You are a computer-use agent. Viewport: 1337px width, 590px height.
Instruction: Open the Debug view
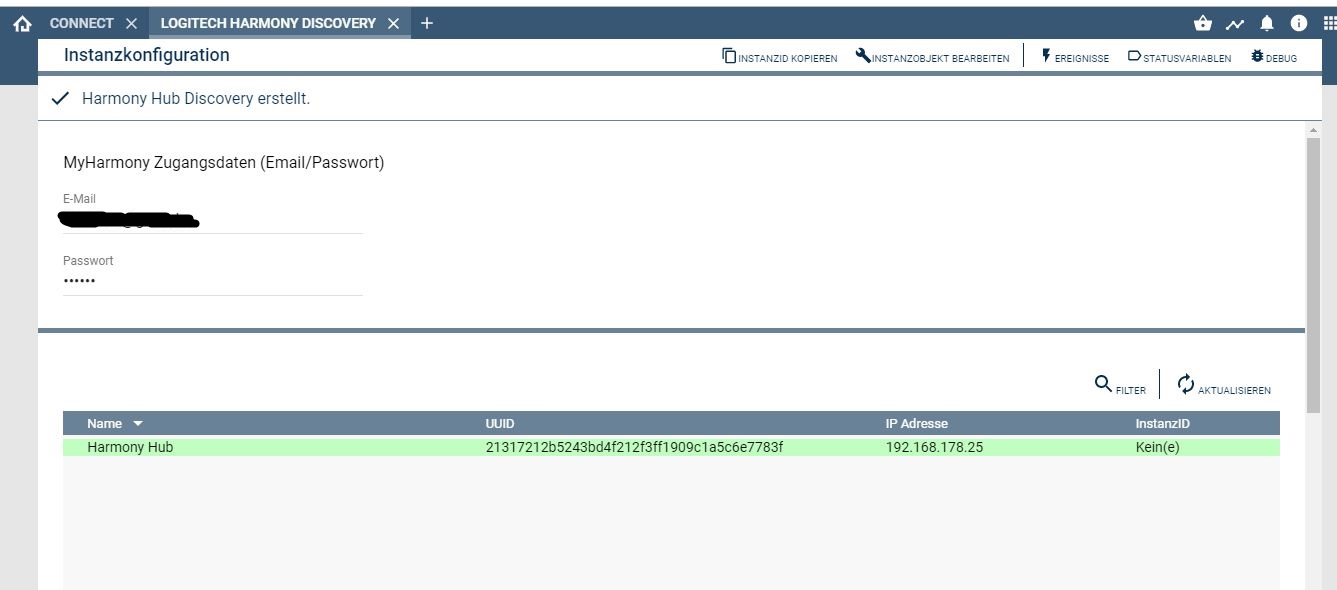click(x=1273, y=57)
